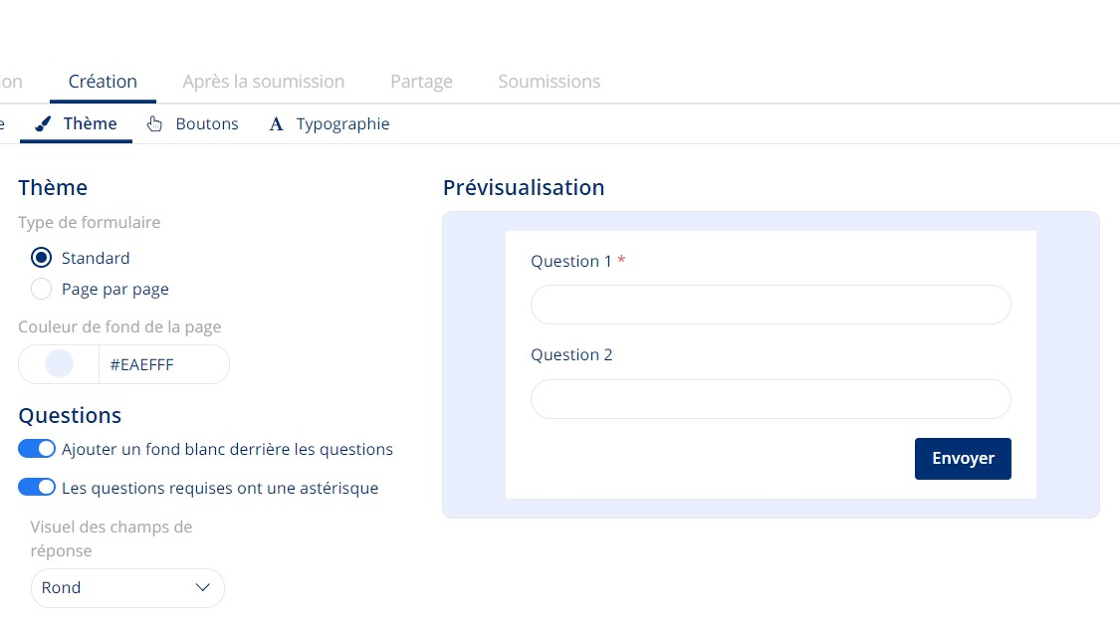The image size is (1120, 638).
Task: Click the Envoyer button in preview
Action: click(x=963, y=458)
